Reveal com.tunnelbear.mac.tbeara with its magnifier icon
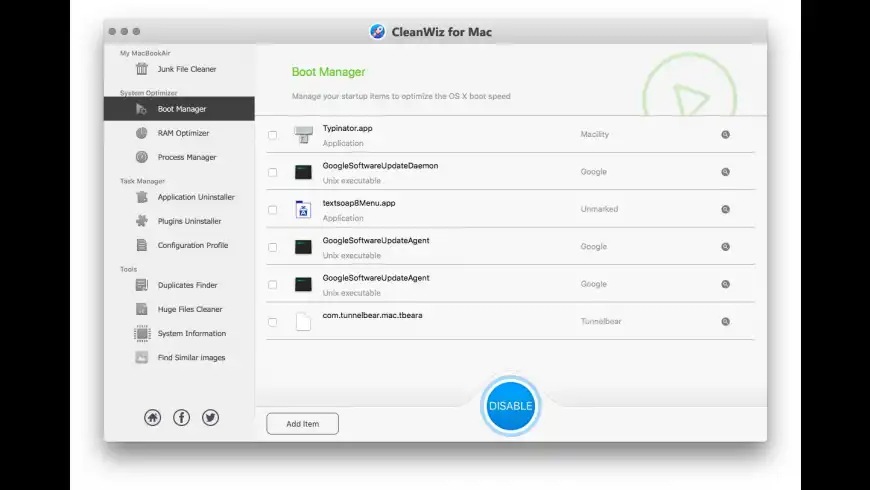870x490 pixels. coord(725,321)
